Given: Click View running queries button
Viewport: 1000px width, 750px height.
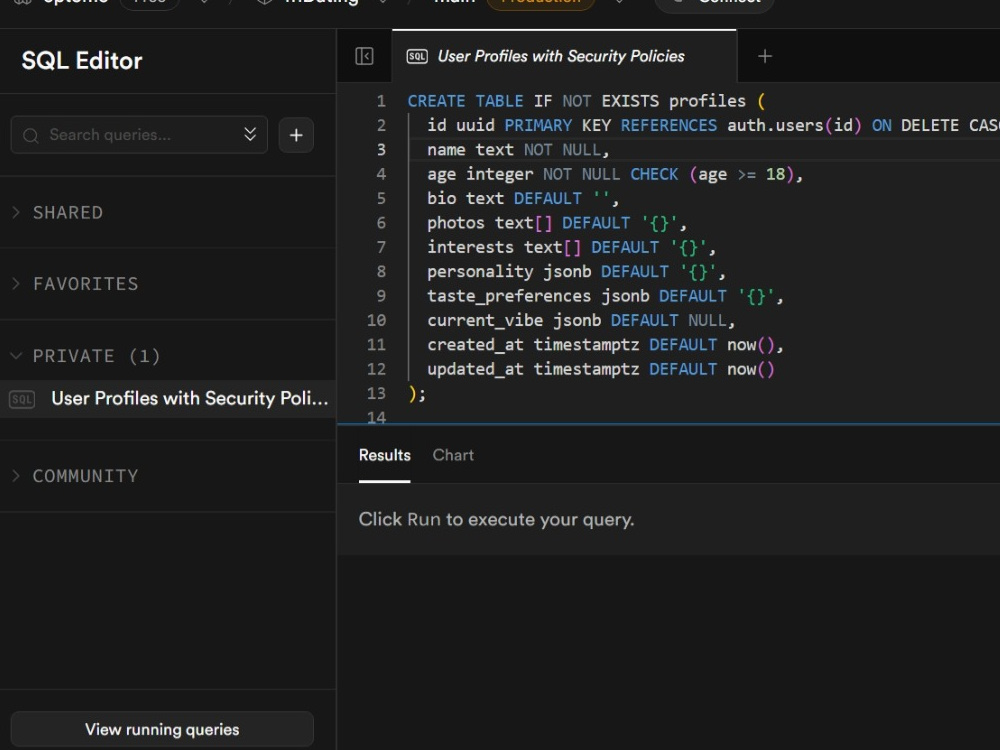Looking at the screenshot, I should pos(162,729).
